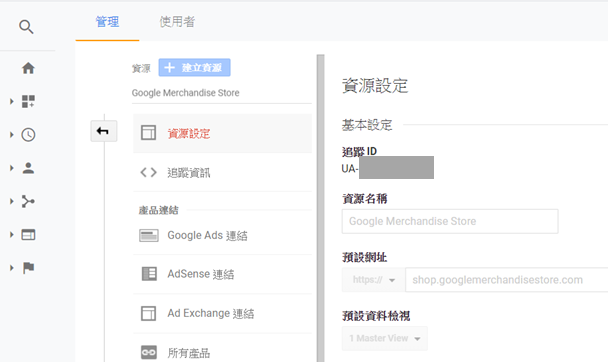
Task: Click the UA- tracking ID value
Action: [387, 168]
